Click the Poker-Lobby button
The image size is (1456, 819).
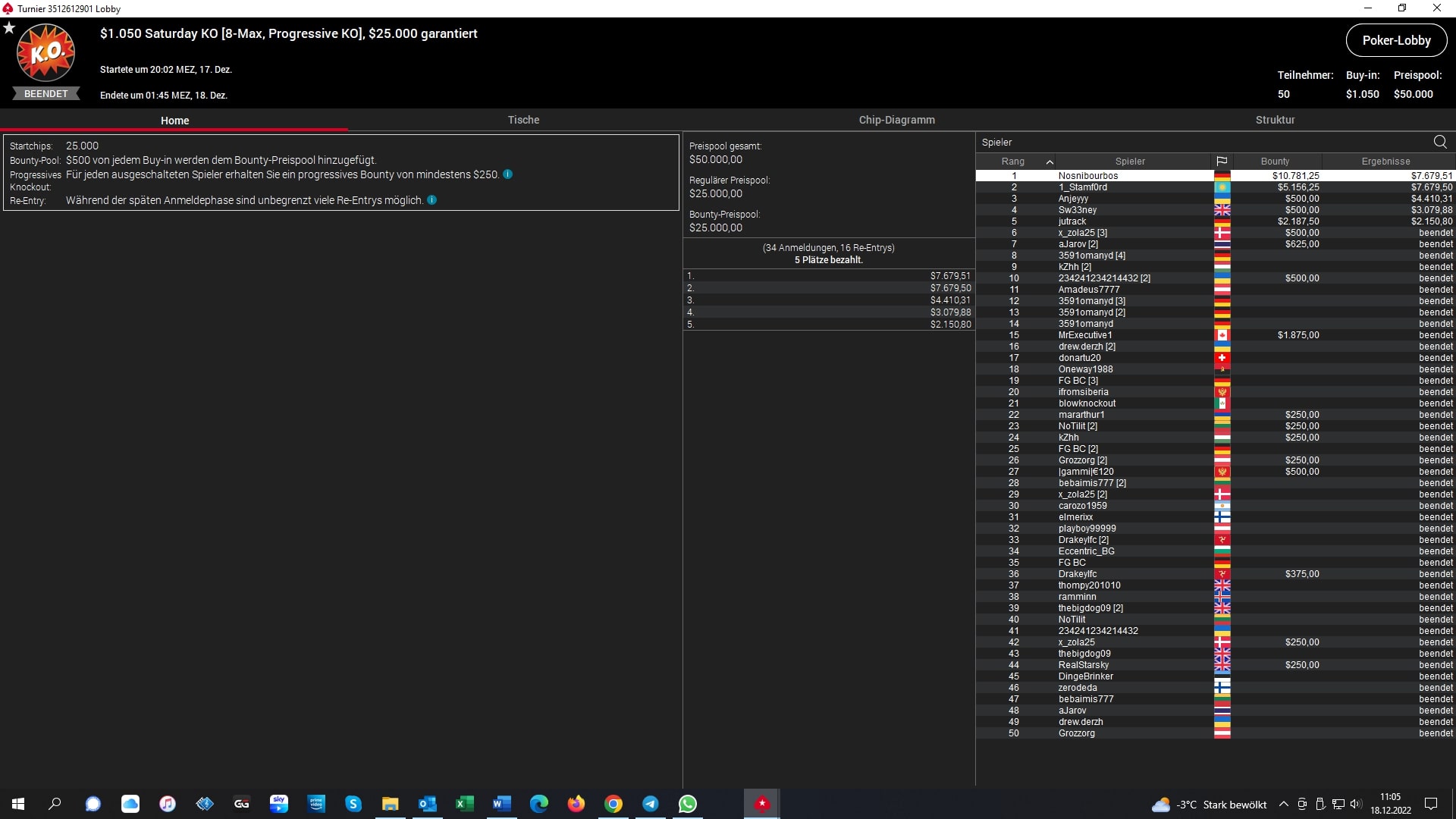[1395, 41]
